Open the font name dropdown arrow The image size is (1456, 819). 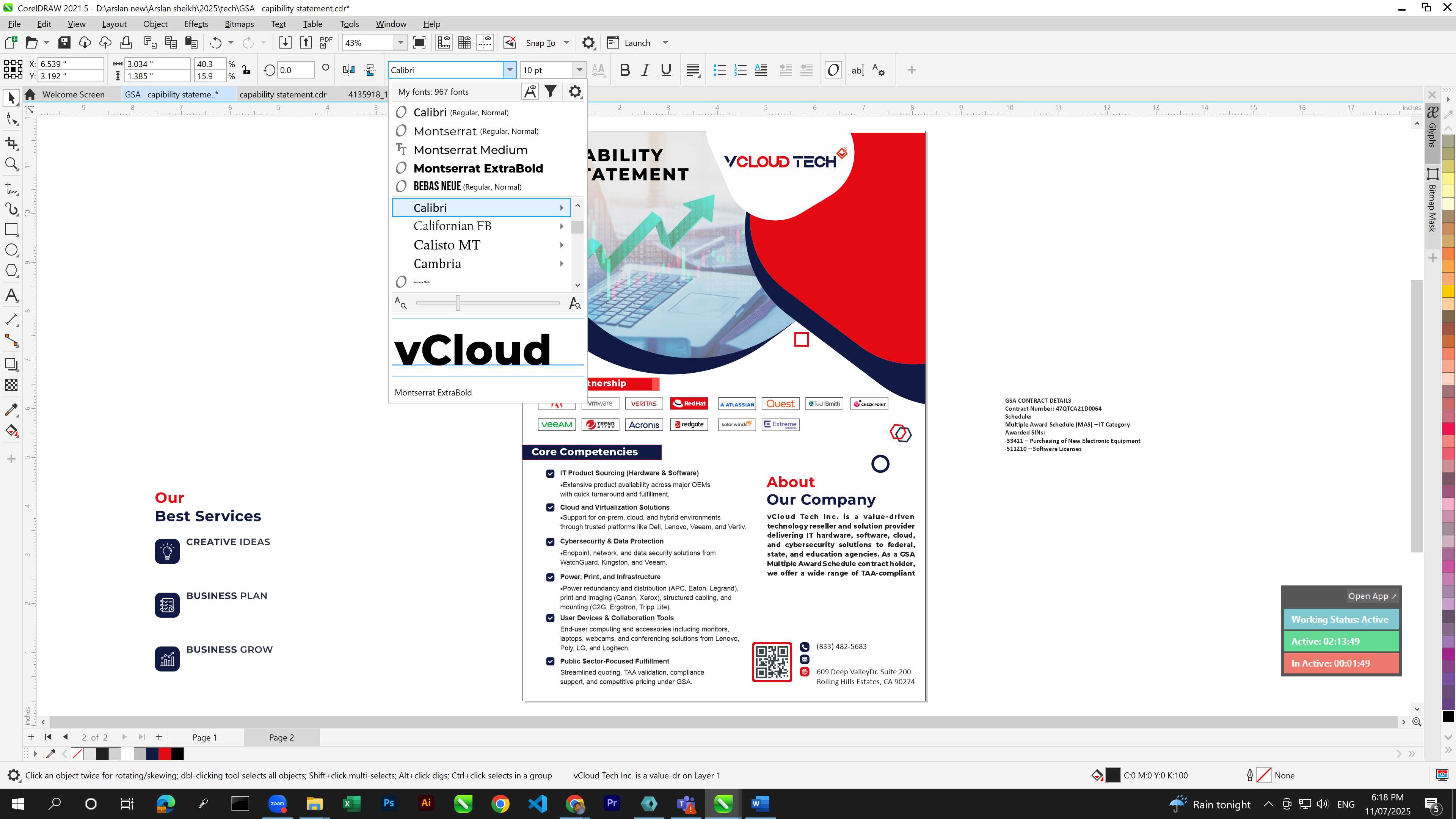(x=509, y=70)
